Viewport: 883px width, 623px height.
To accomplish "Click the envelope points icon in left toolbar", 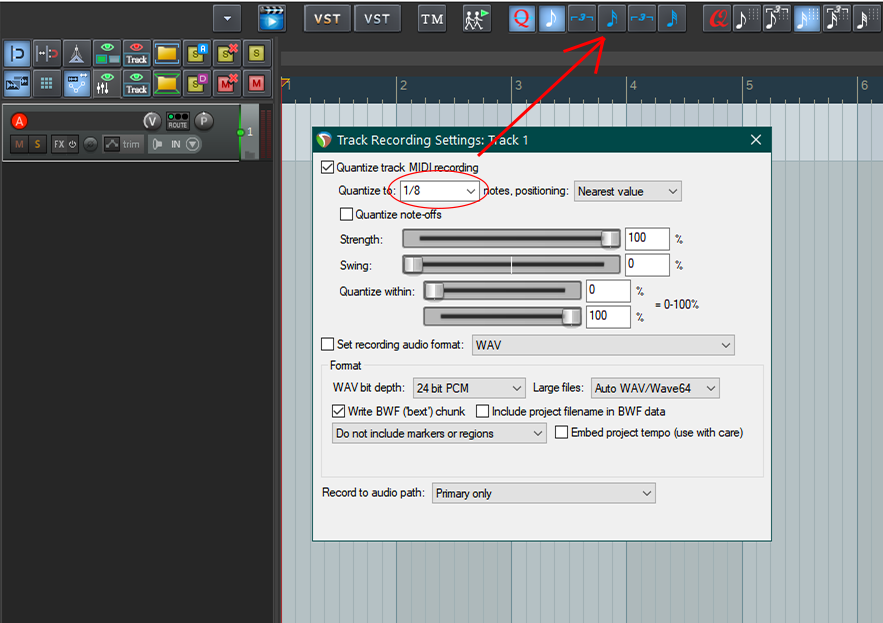I will click(76, 83).
